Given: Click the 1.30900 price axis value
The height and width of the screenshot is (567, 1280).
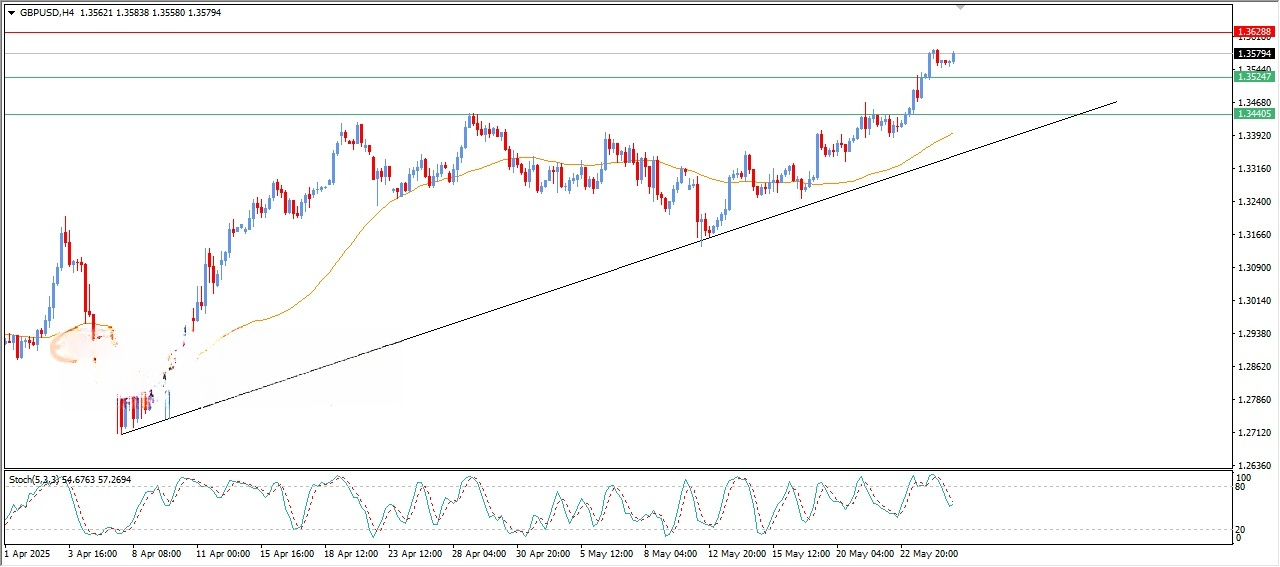Looking at the screenshot, I should tap(1254, 268).
